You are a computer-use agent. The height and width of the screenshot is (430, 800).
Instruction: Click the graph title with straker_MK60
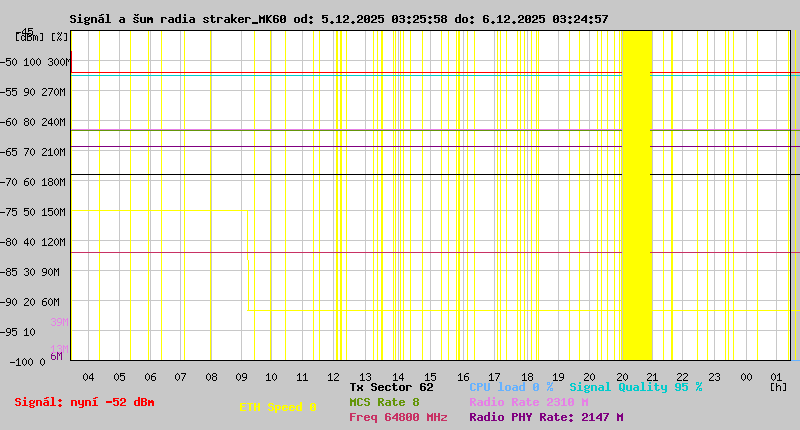338,19
